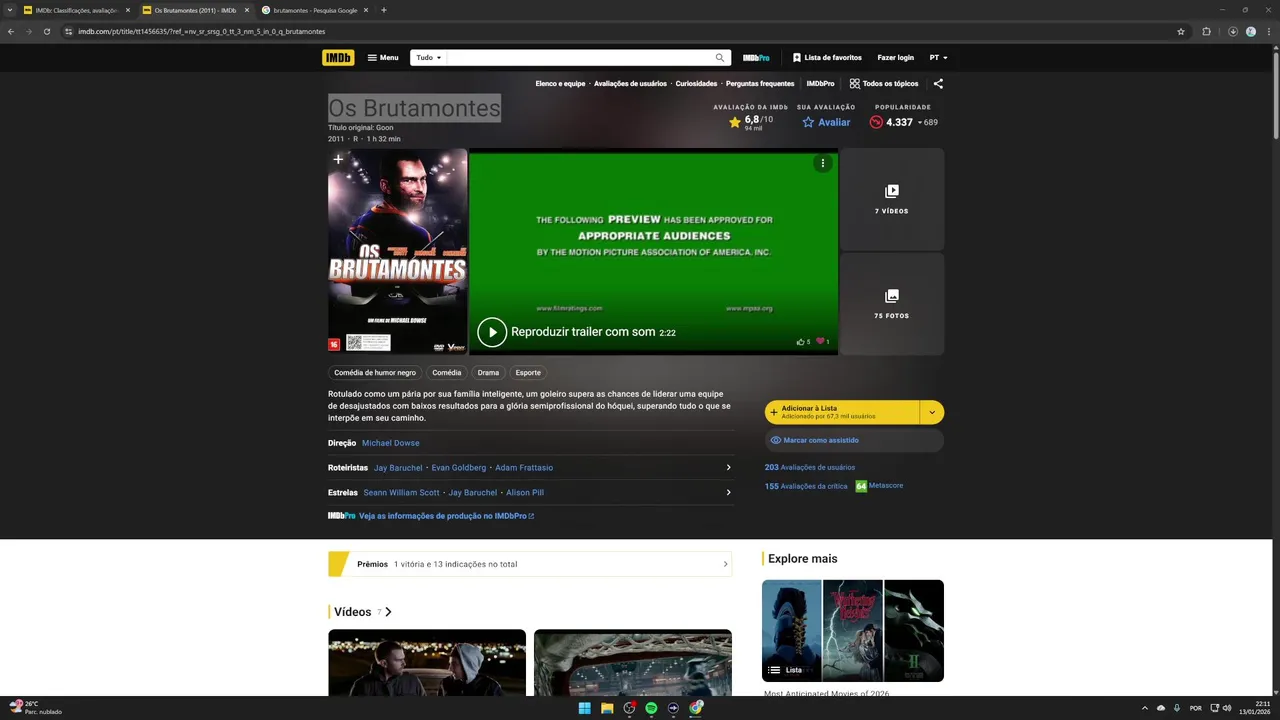Open star Alison Pill

coord(525,493)
